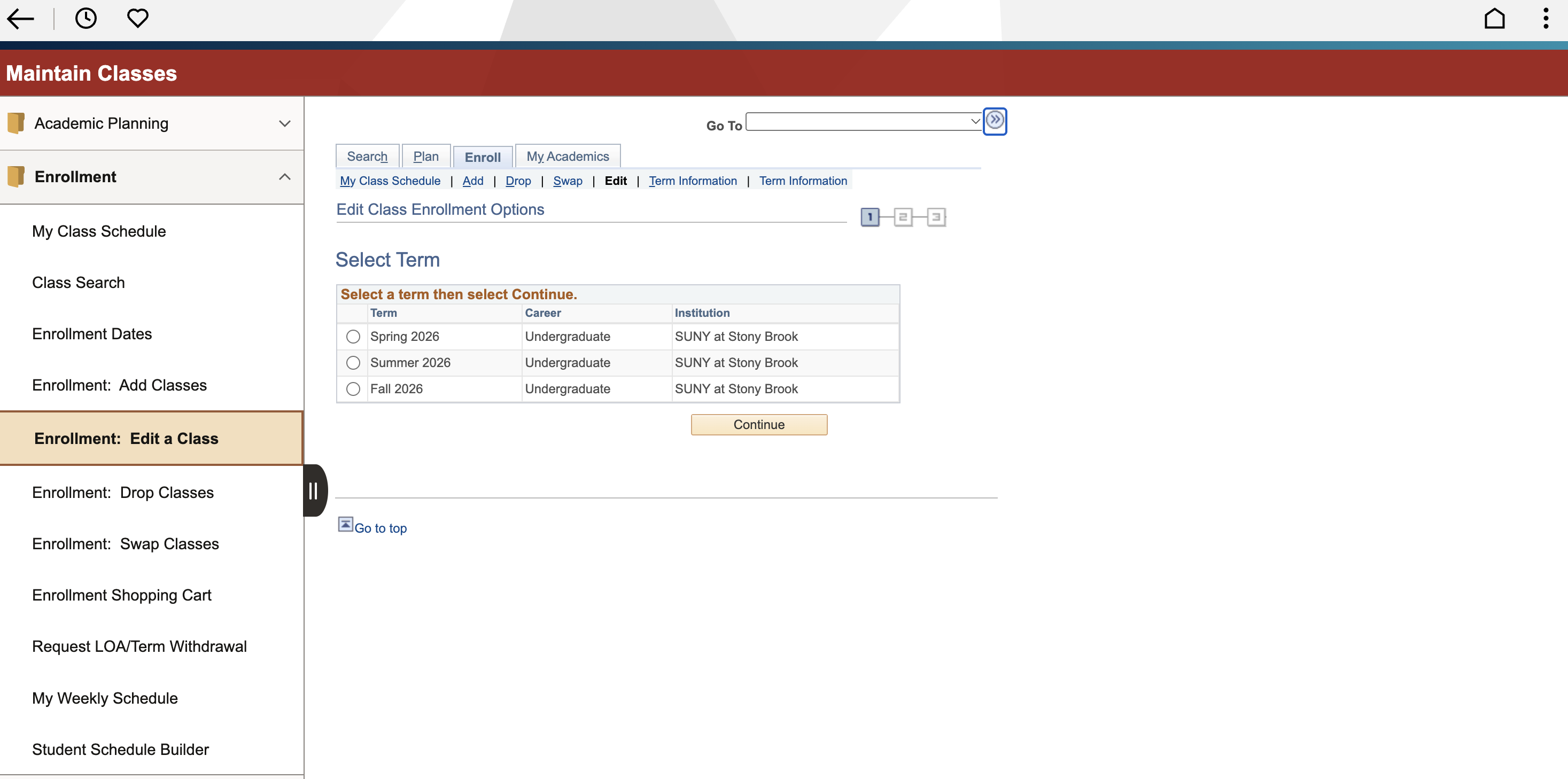
Task: Select the Enroll tab
Action: [483, 157]
